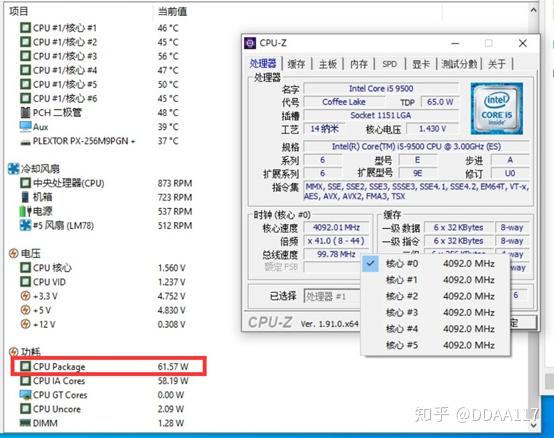Click the CPU Uncore power icon

click(25, 409)
